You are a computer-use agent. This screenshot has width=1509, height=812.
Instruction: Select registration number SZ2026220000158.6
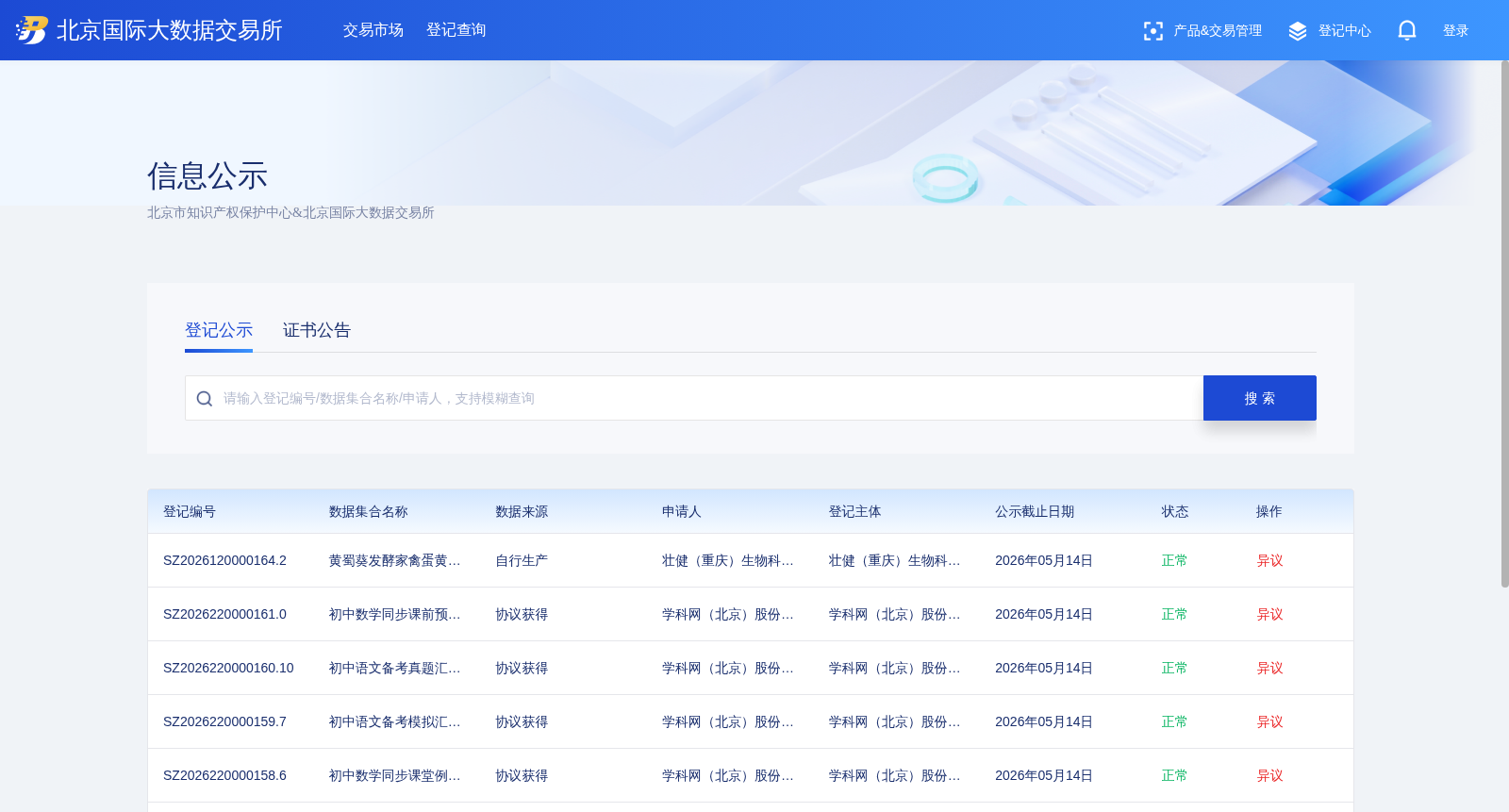coord(224,775)
